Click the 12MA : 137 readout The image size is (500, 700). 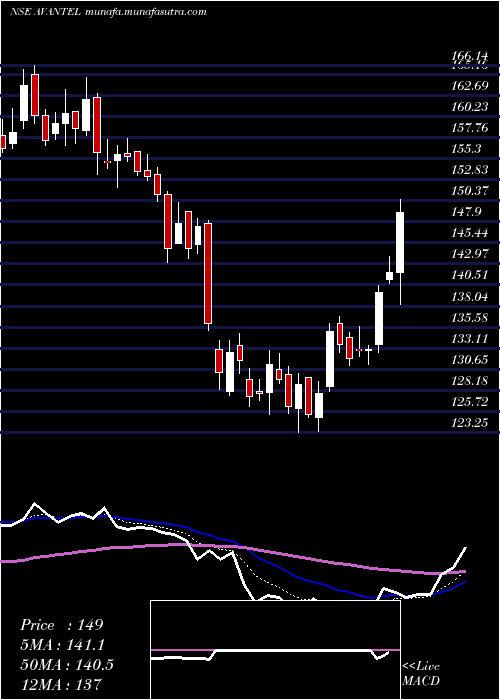coord(61,684)
